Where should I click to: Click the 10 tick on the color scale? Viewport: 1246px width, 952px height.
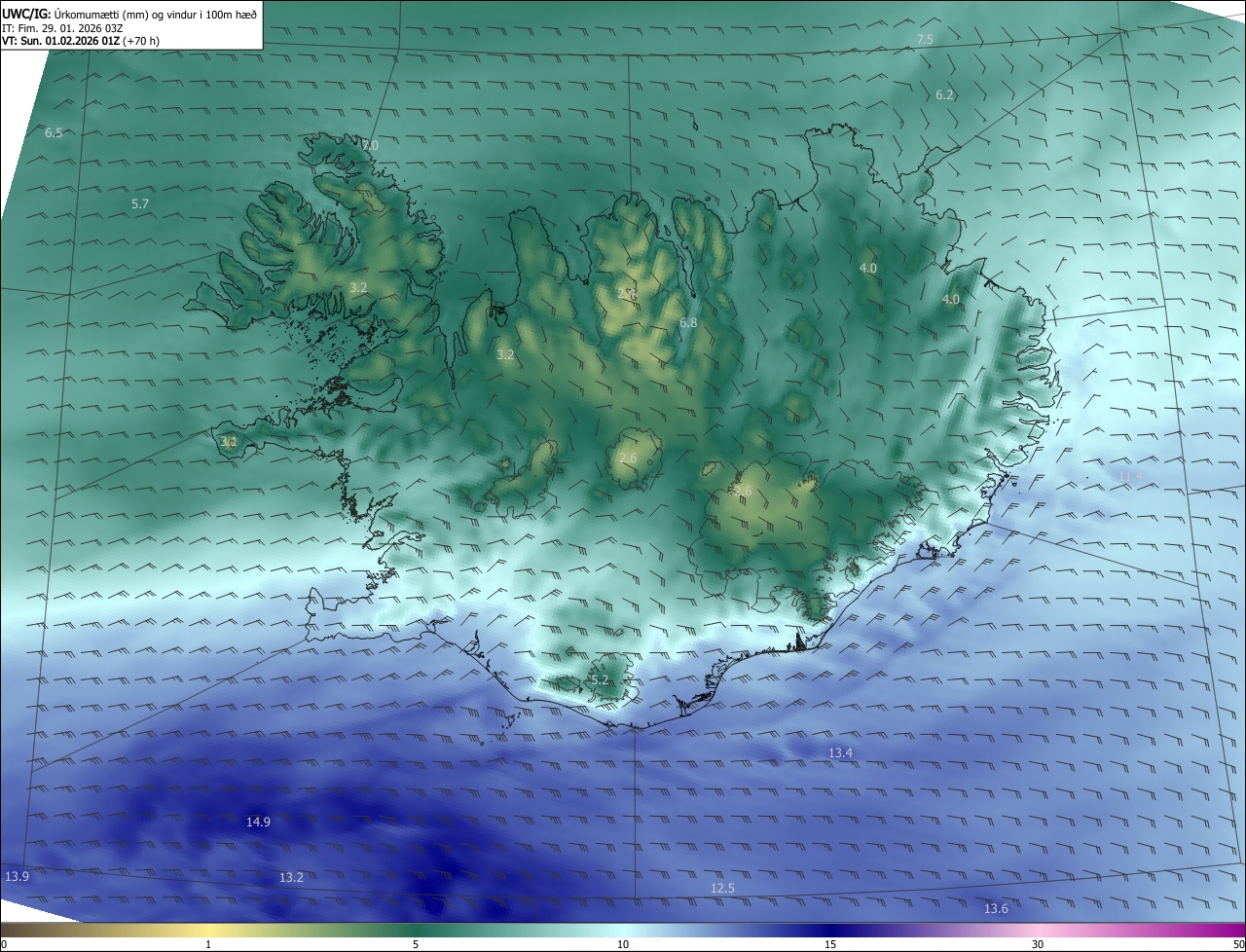(623, 944)
